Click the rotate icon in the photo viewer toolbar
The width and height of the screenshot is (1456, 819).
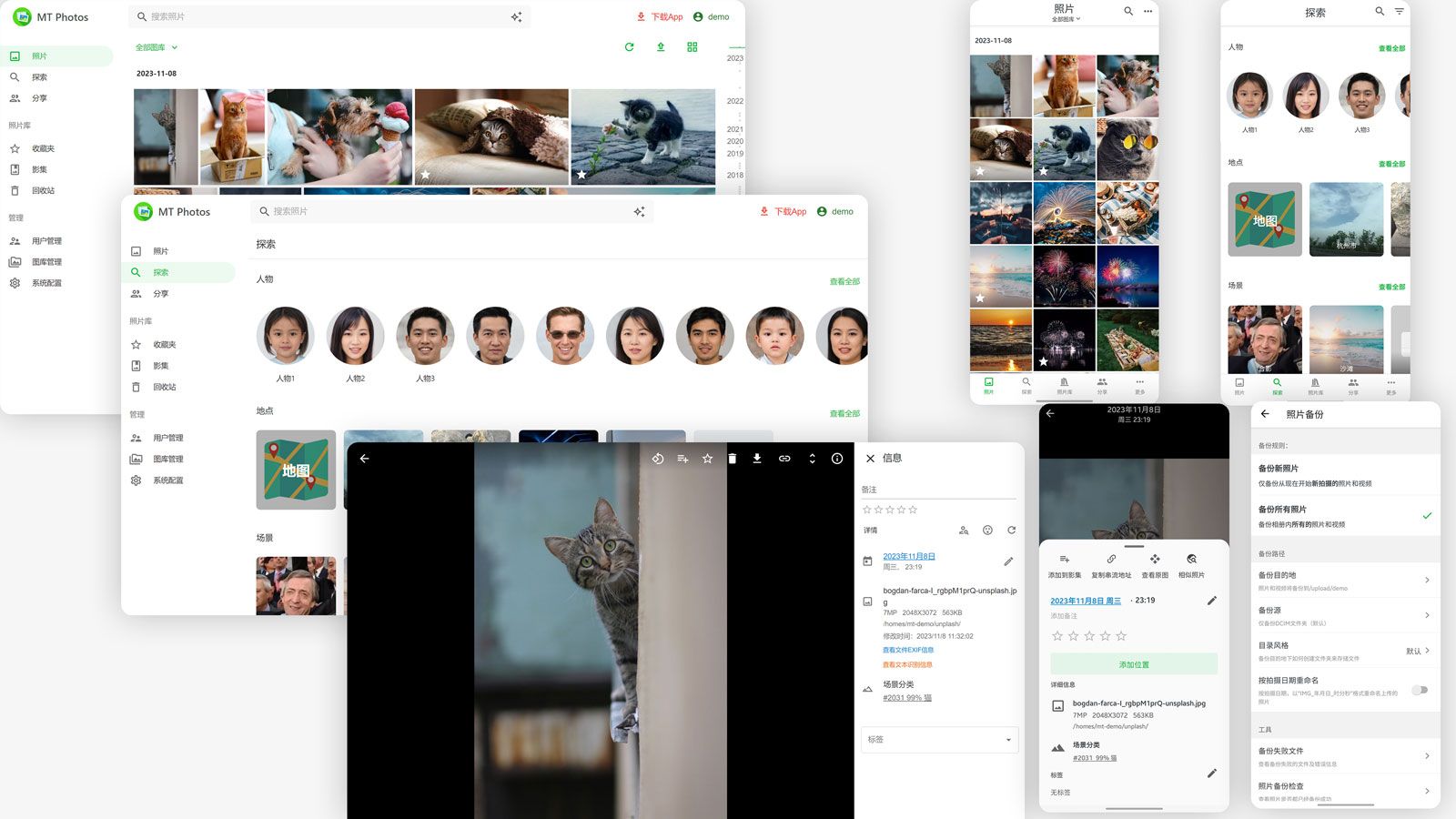(x=657, y=459)
